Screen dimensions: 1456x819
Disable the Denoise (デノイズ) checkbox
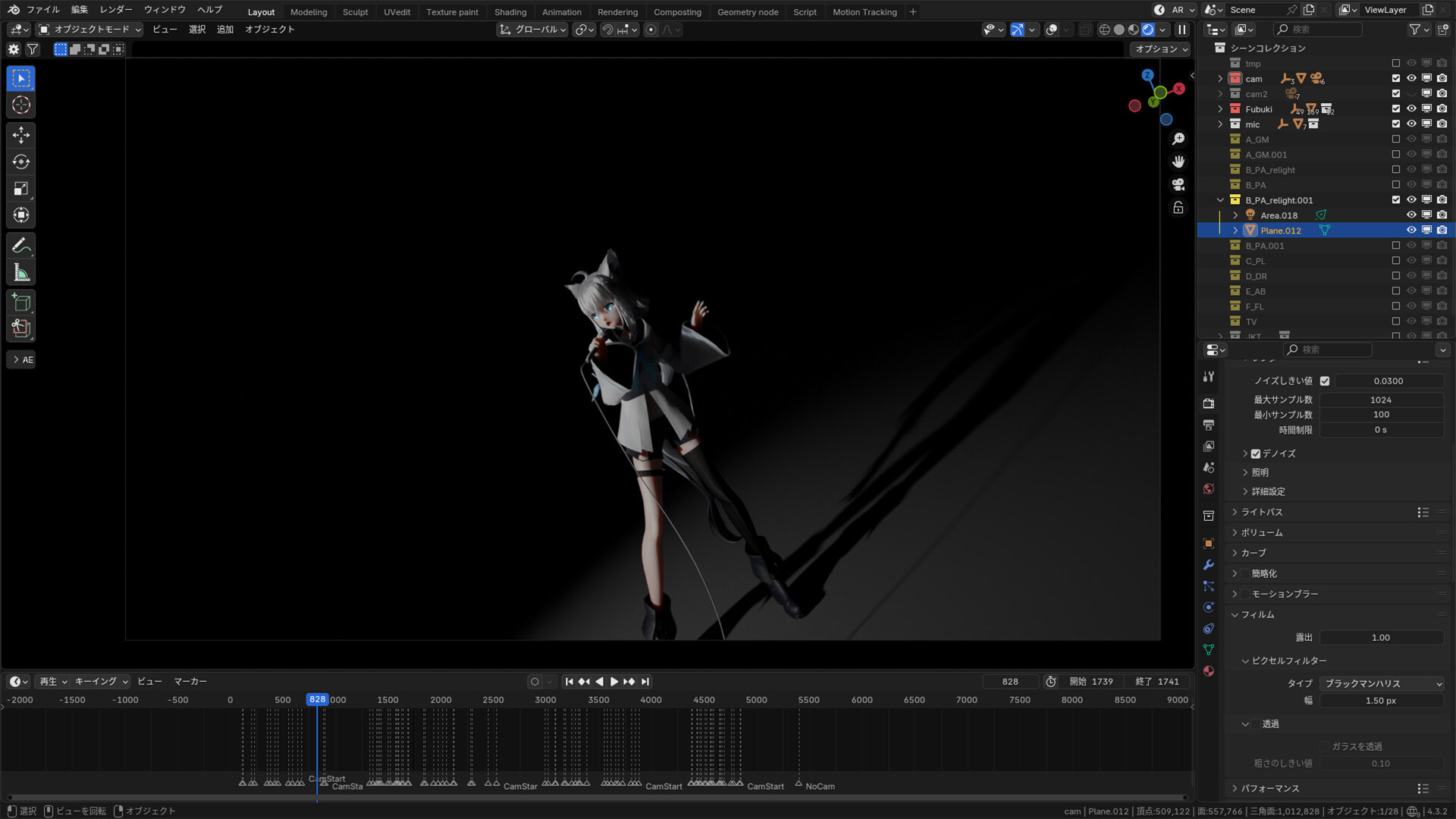tap(1256, 454)
